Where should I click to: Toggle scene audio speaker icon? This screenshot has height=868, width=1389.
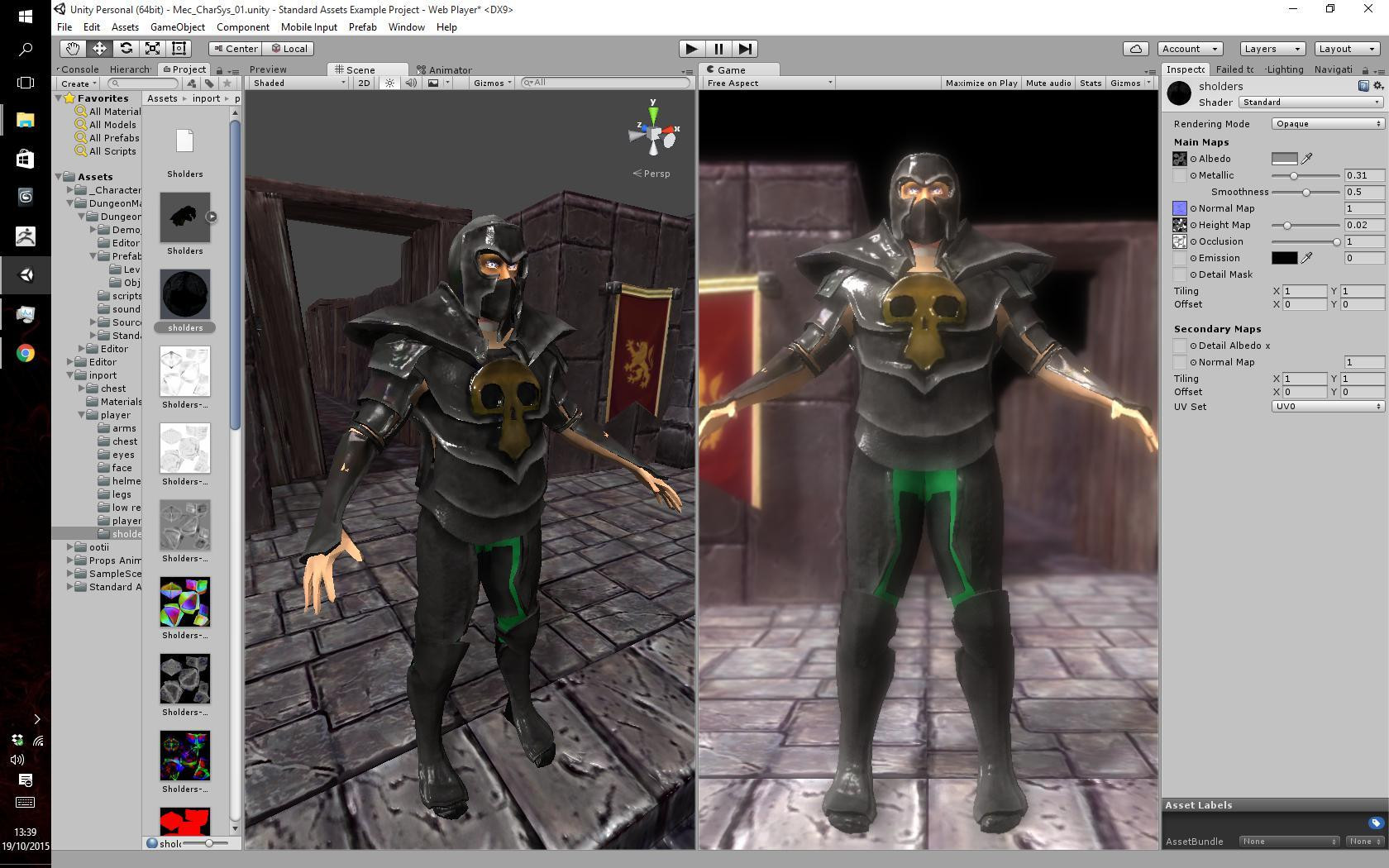pos(411,83)
